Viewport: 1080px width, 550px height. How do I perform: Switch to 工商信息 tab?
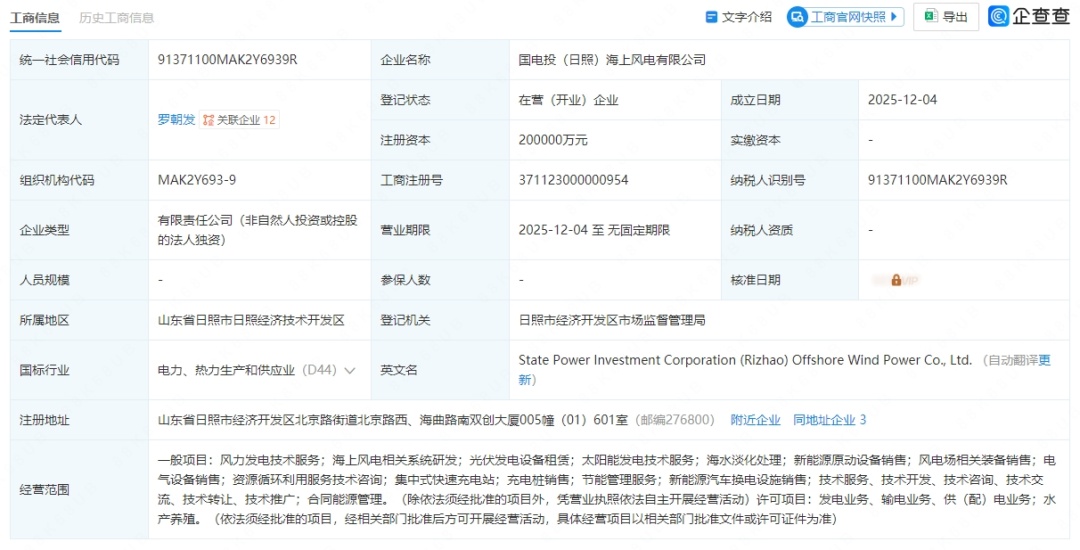tap(34, 18)
